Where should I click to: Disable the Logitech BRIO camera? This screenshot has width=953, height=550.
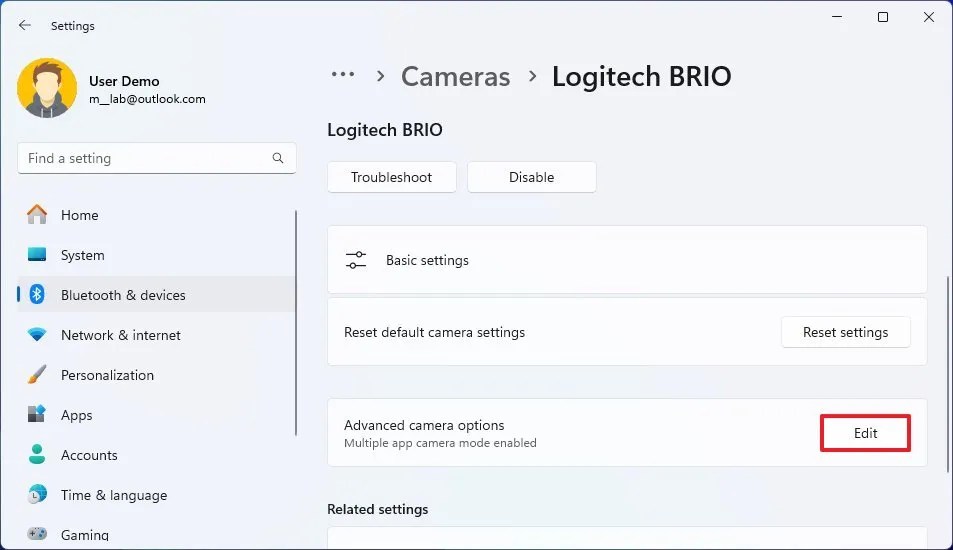(x=531, y=177)
